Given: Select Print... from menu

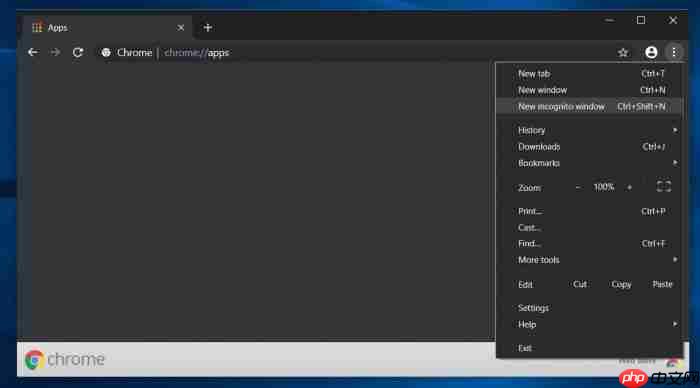Looking at the screenshot, I should tap(589, 211).
